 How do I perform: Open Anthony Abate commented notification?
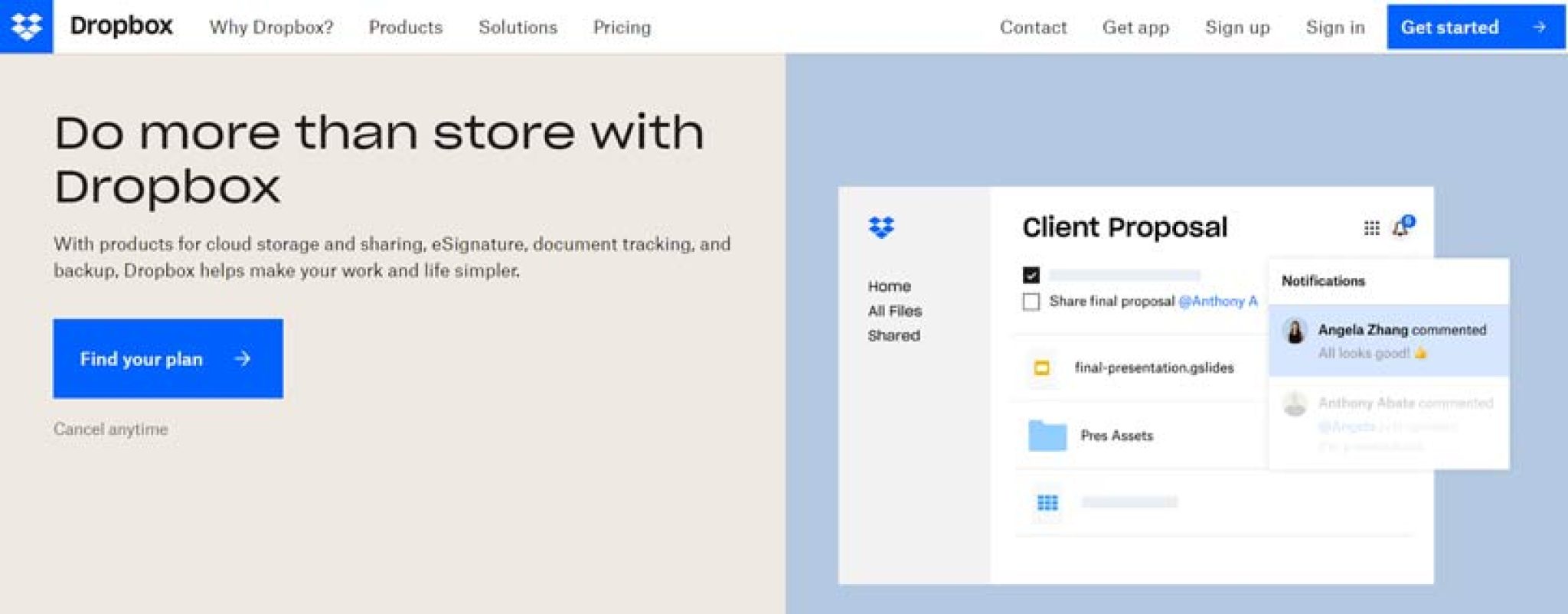(x=1388, y=423)
